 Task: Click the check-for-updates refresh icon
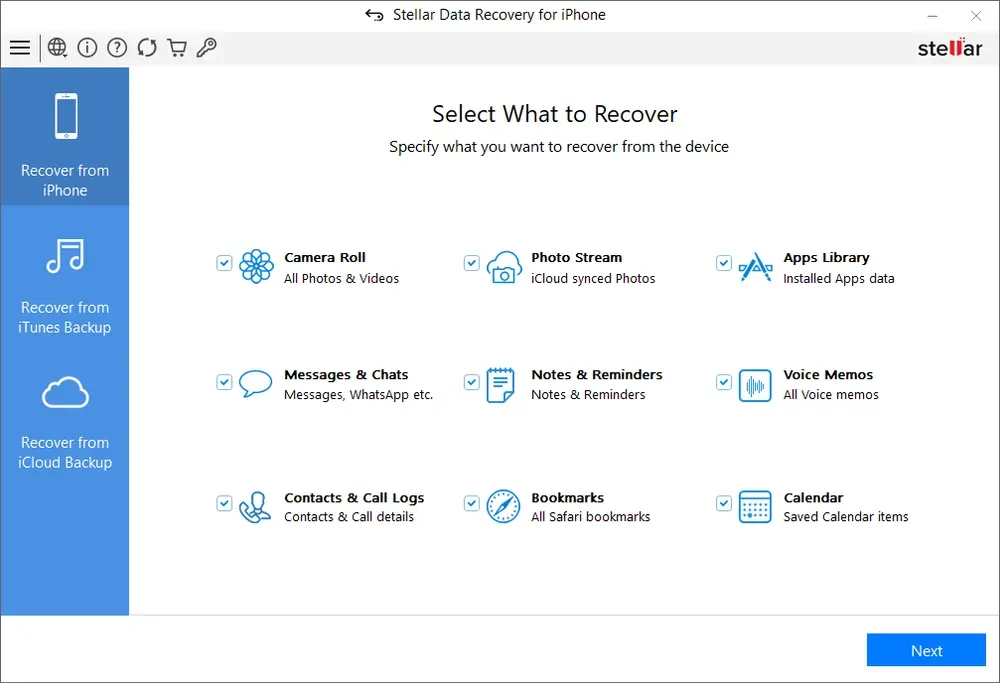(147, 47)
